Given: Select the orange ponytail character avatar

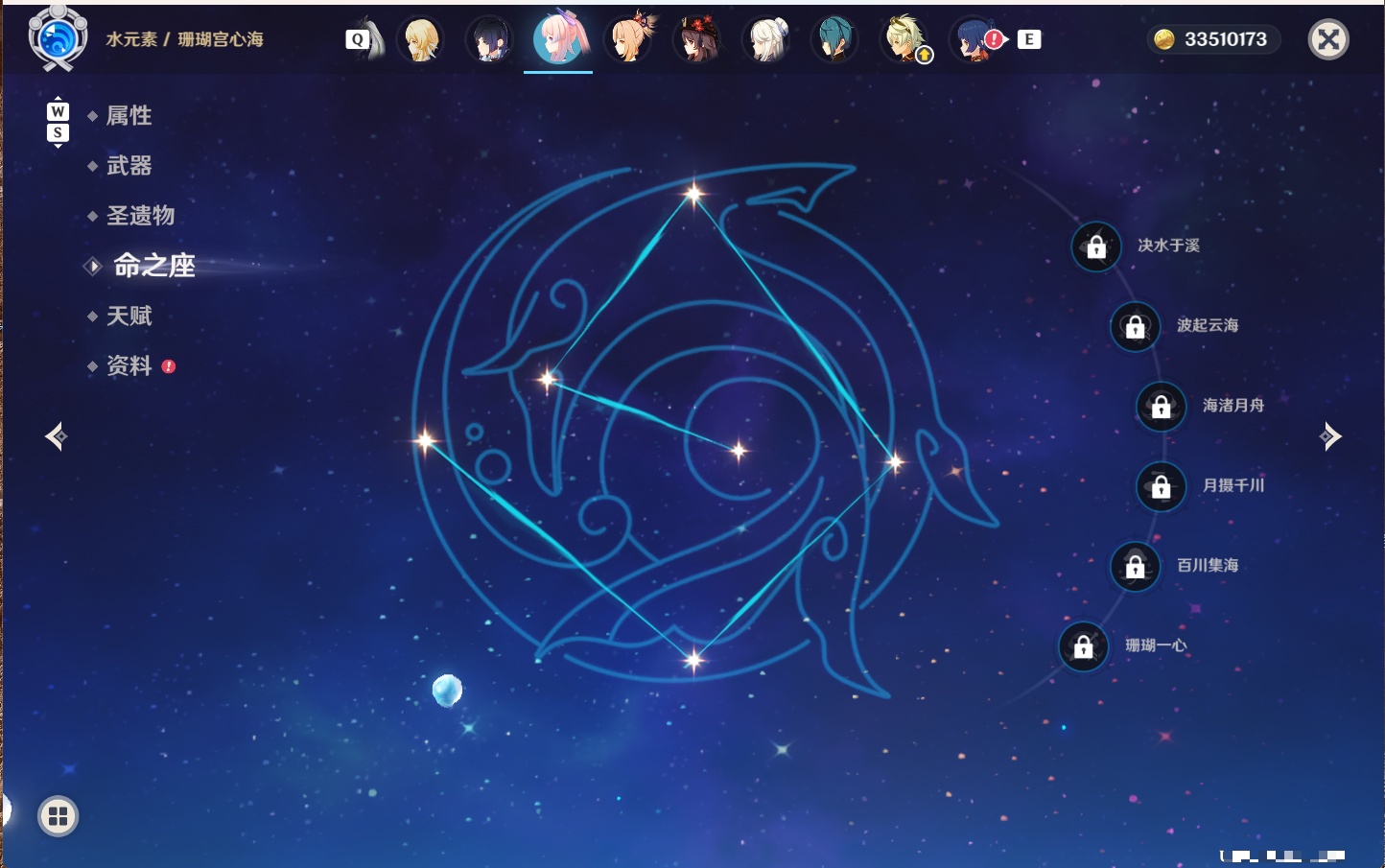Looking at the screenshot, I should (x=628, y=39).
